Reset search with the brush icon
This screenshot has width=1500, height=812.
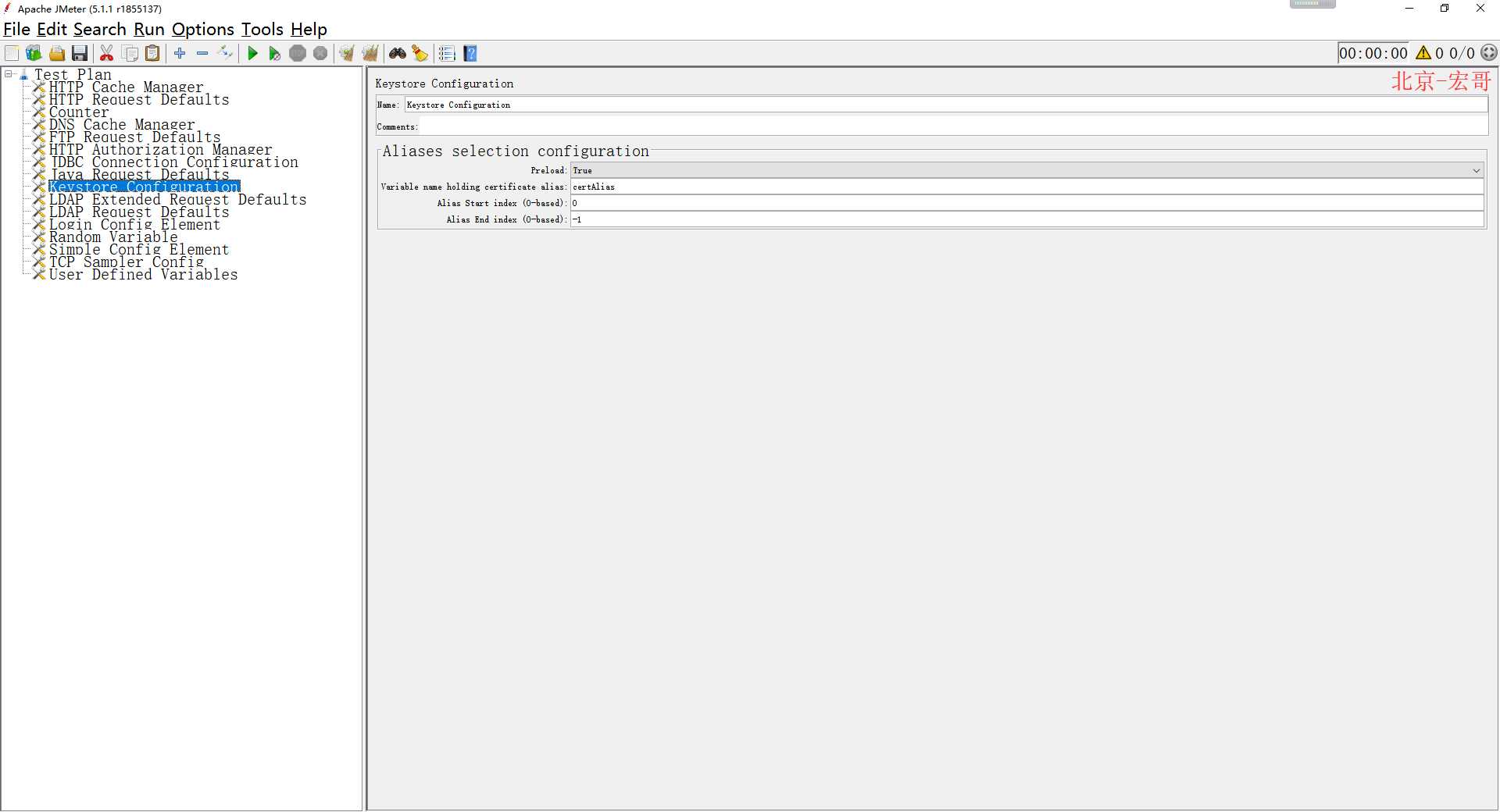(420, 53)
